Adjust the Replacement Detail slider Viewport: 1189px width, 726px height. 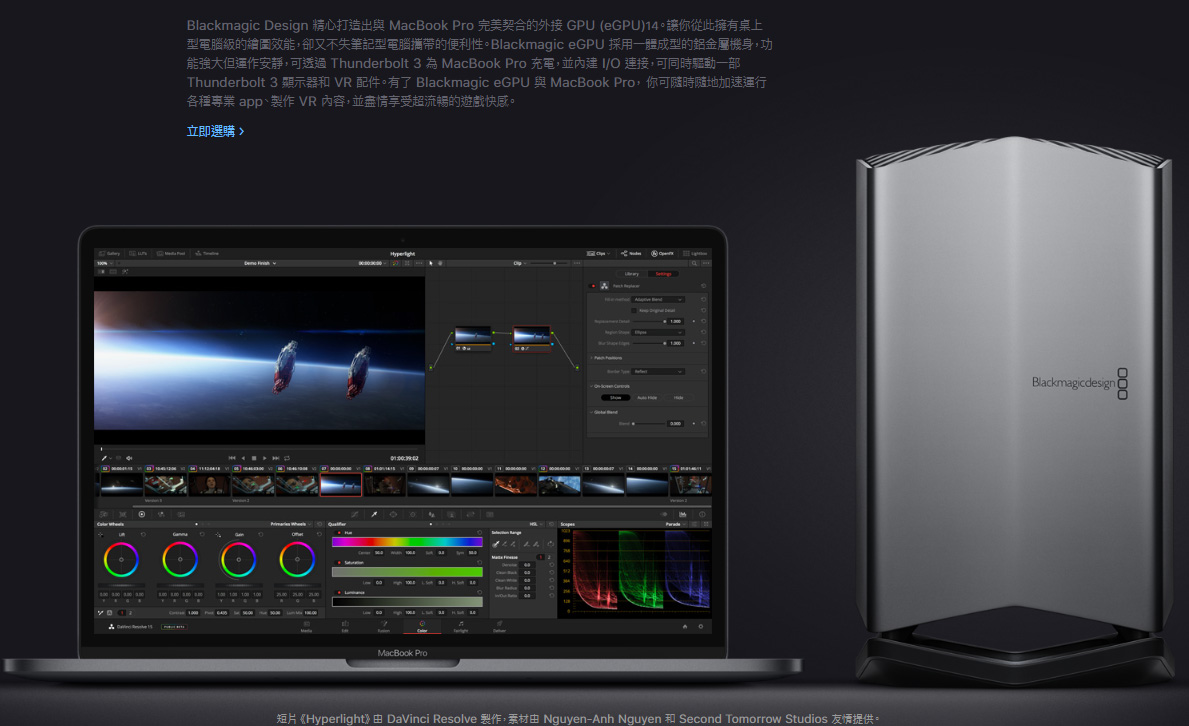pyautogui.click(x=649, y=322)
